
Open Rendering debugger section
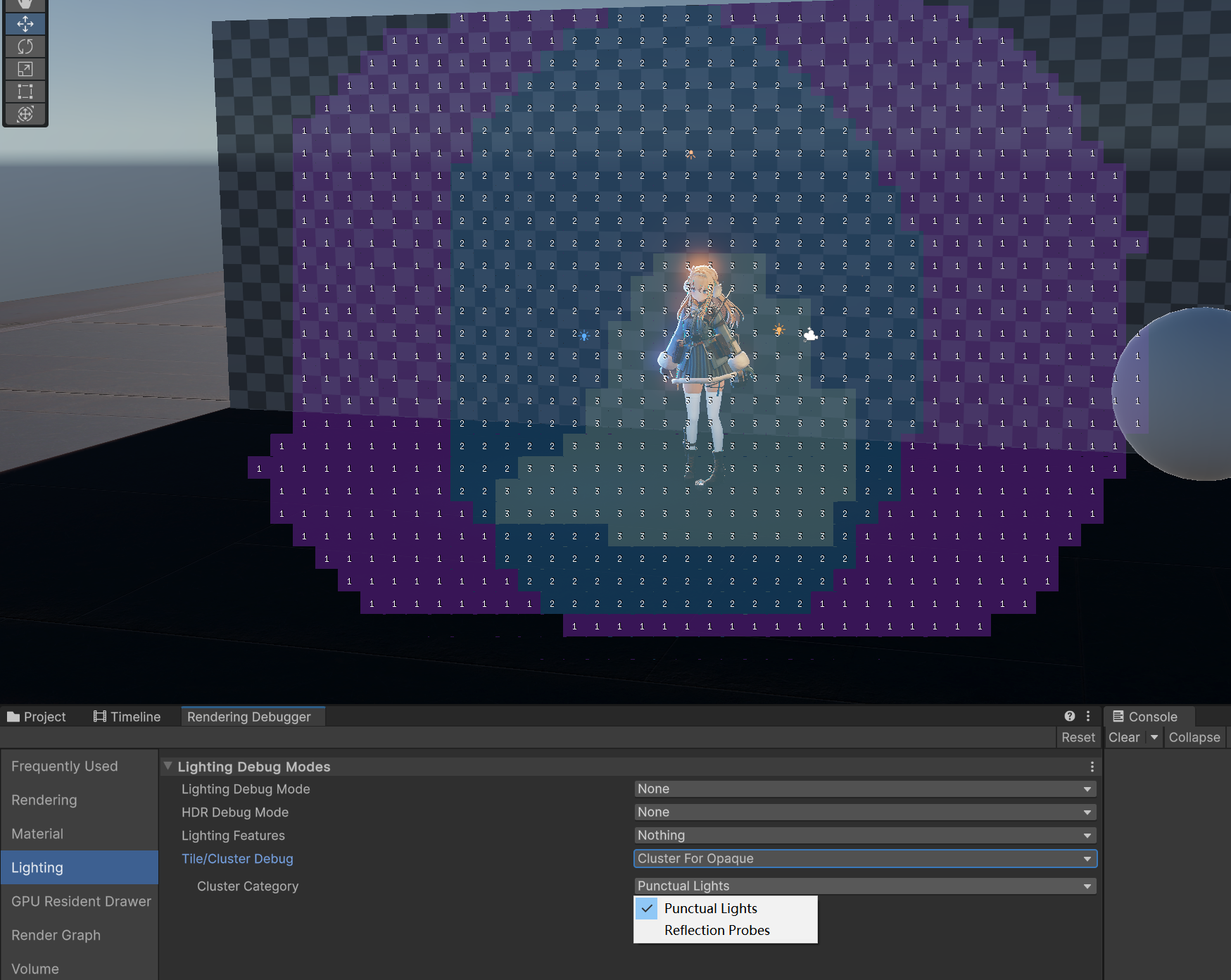coord(79,800)
